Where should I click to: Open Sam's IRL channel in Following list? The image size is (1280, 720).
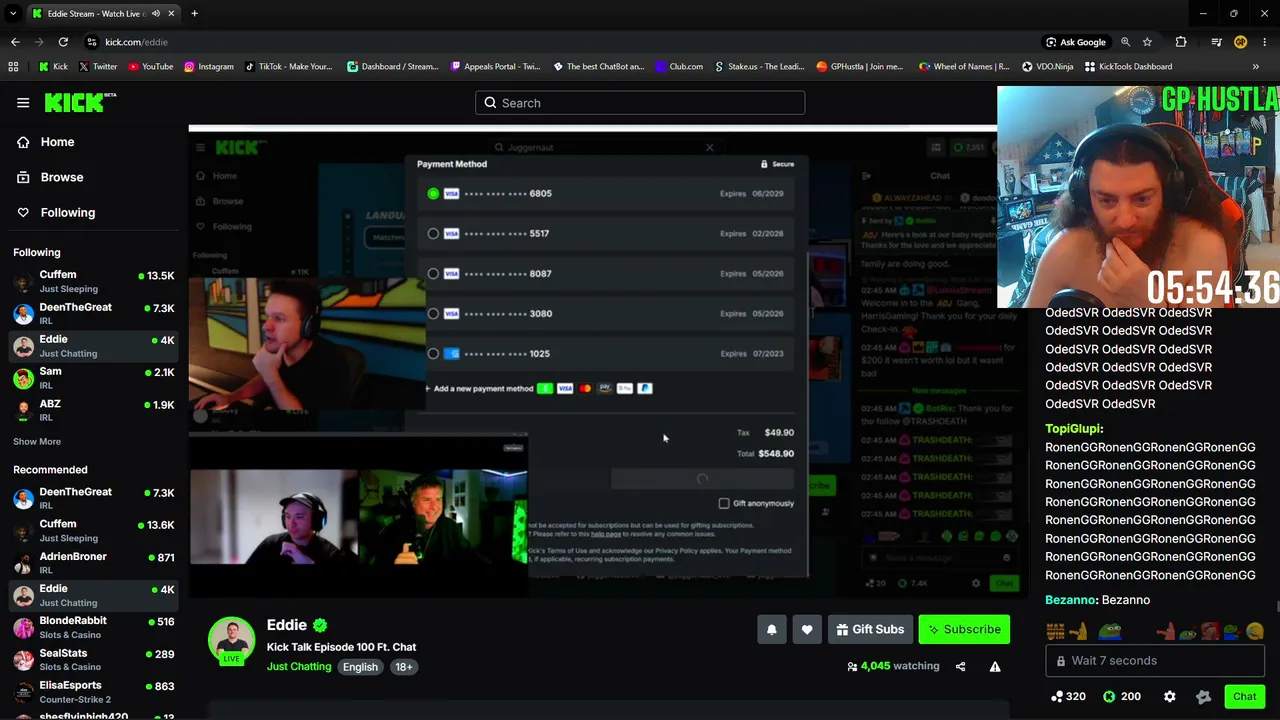point(93,378)
